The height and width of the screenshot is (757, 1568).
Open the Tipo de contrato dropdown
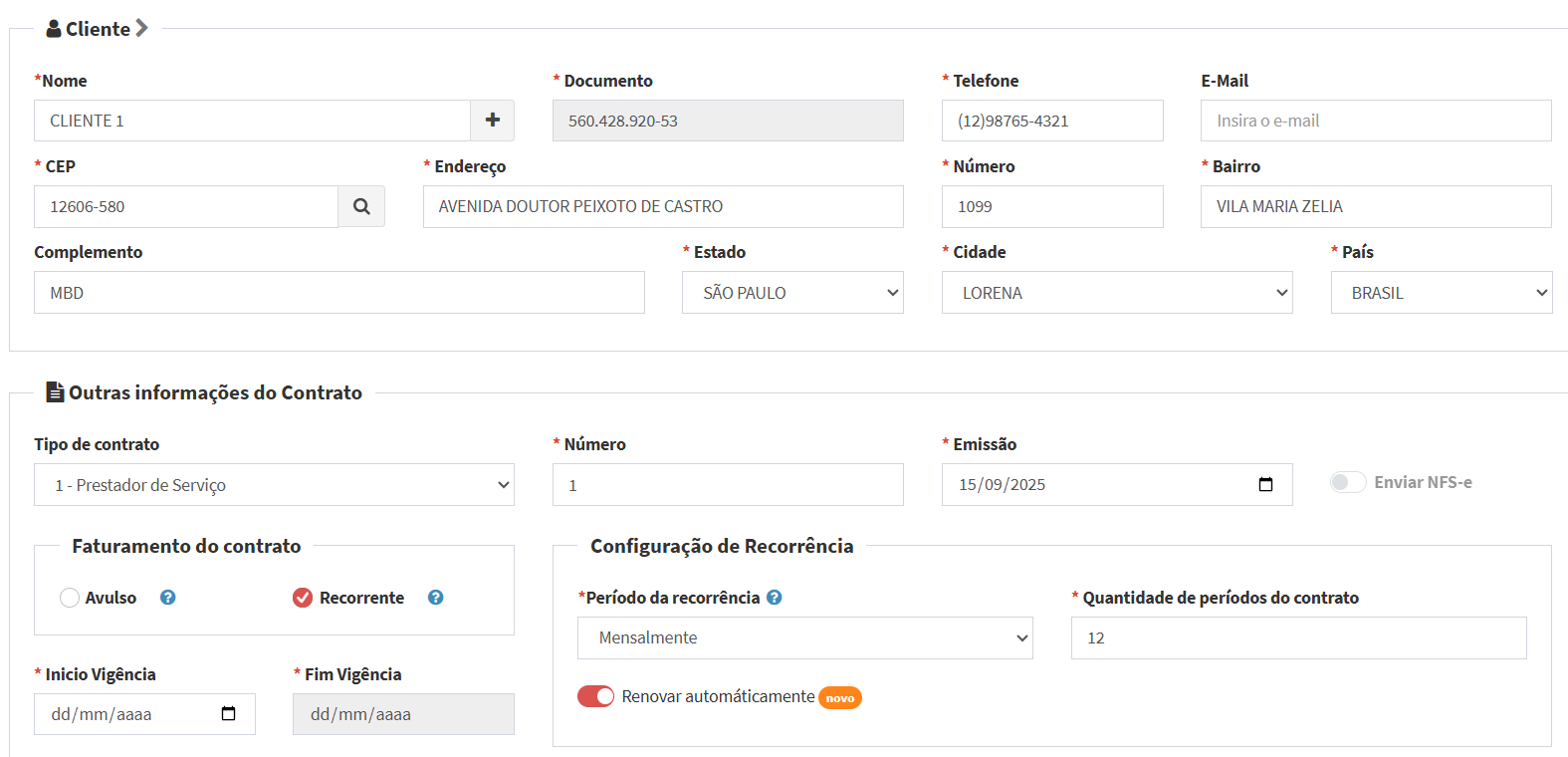(x=274, y=485)
